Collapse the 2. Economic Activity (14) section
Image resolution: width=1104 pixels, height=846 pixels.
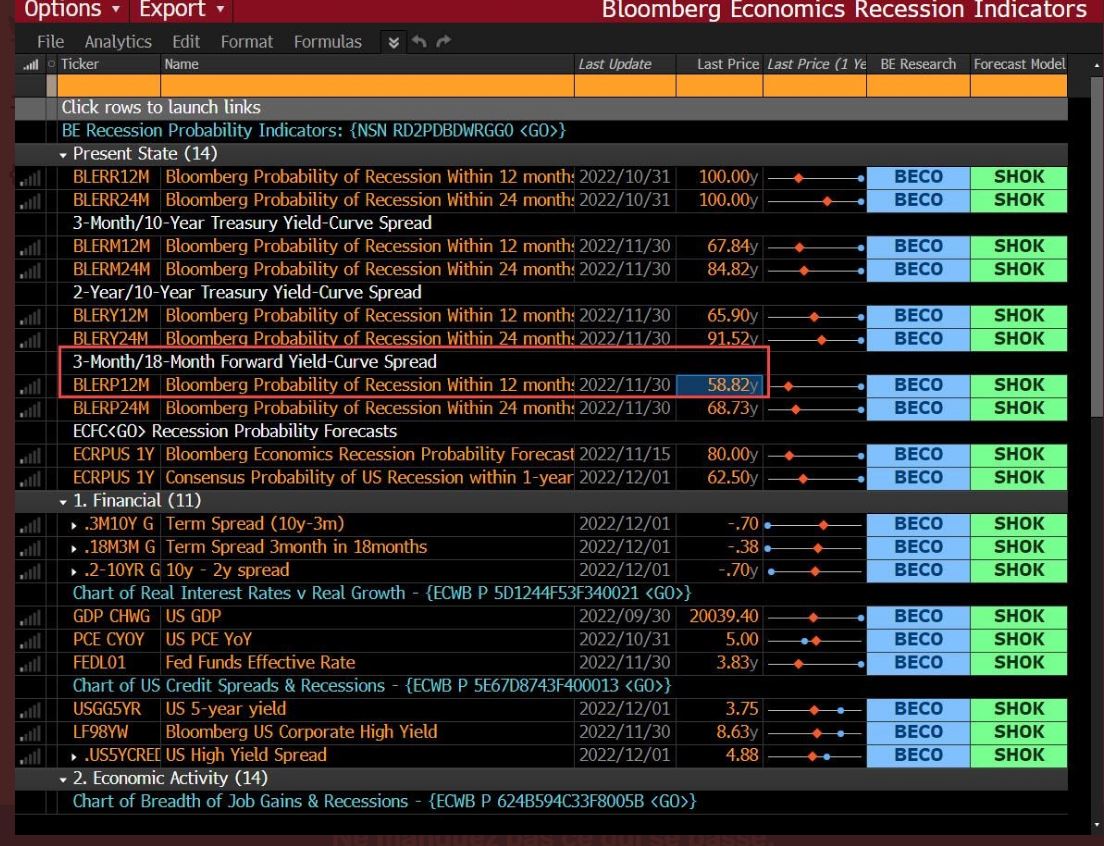[x=63, y=779]
